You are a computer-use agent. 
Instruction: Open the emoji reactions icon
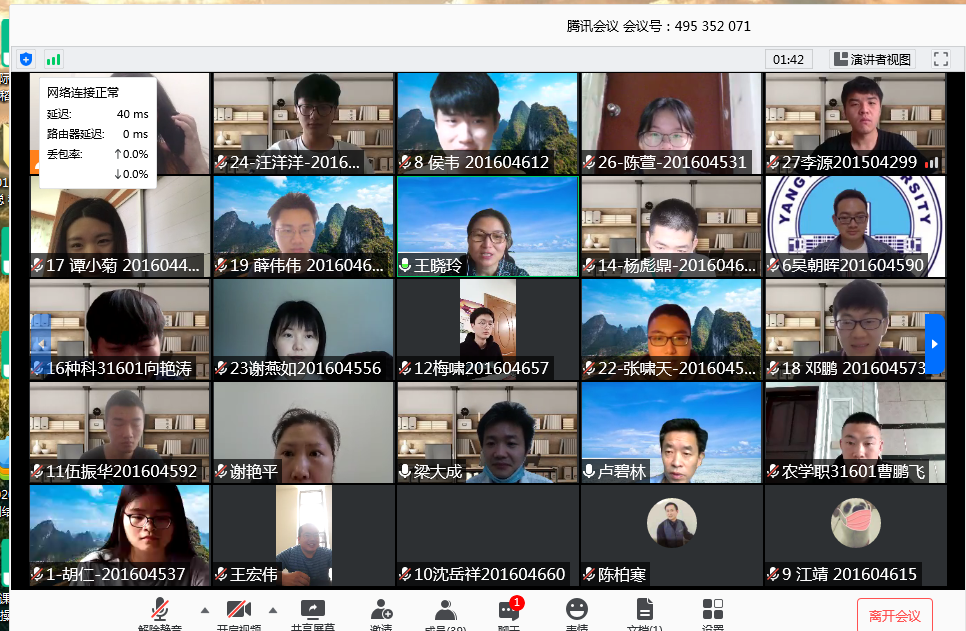point(576,612)
